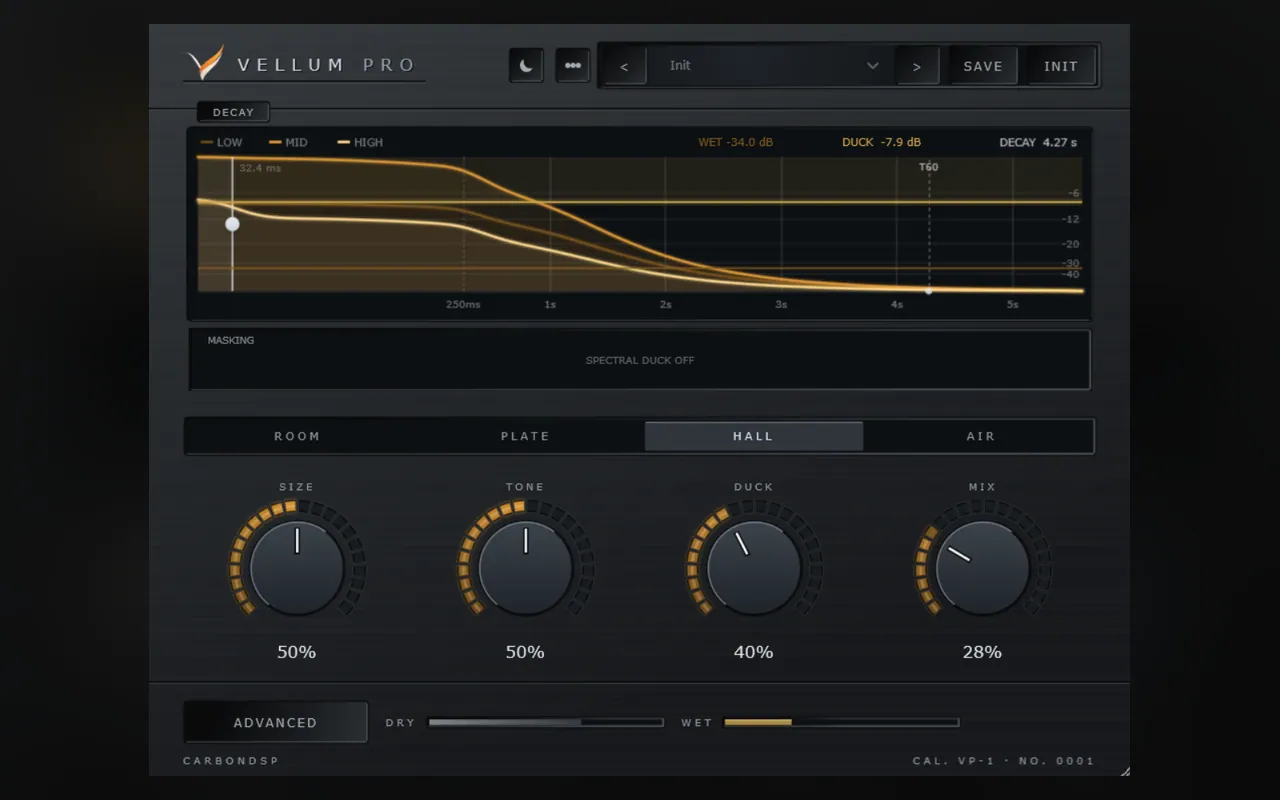Toggle LOW band legend

[222, 142]
